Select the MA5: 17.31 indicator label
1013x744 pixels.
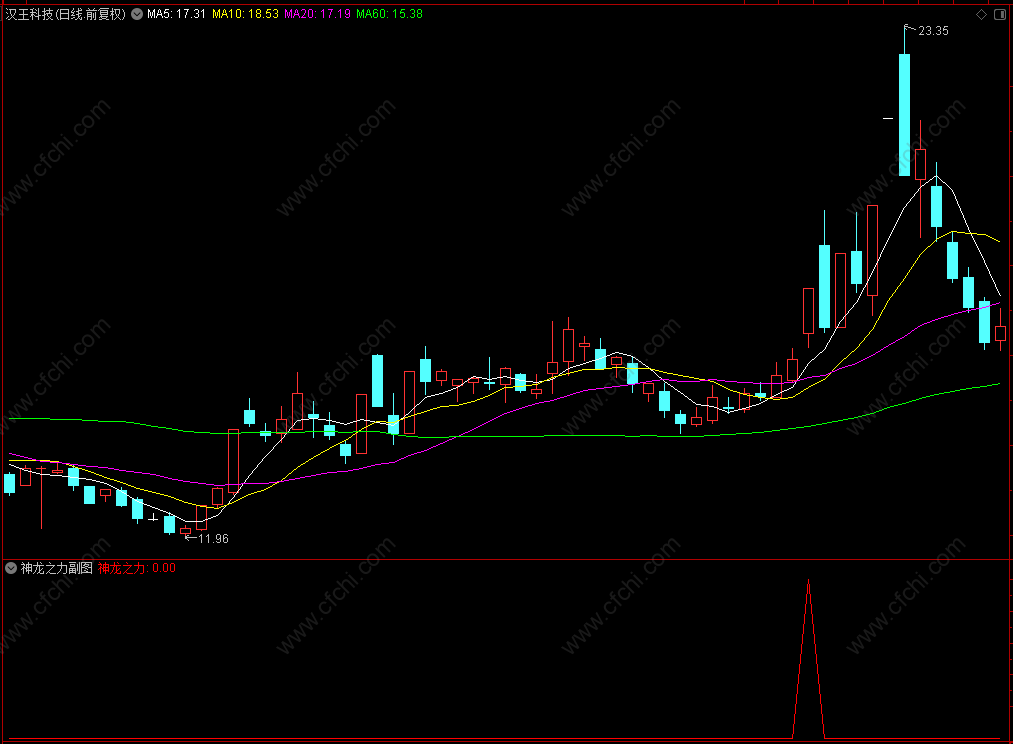point(176,14)
